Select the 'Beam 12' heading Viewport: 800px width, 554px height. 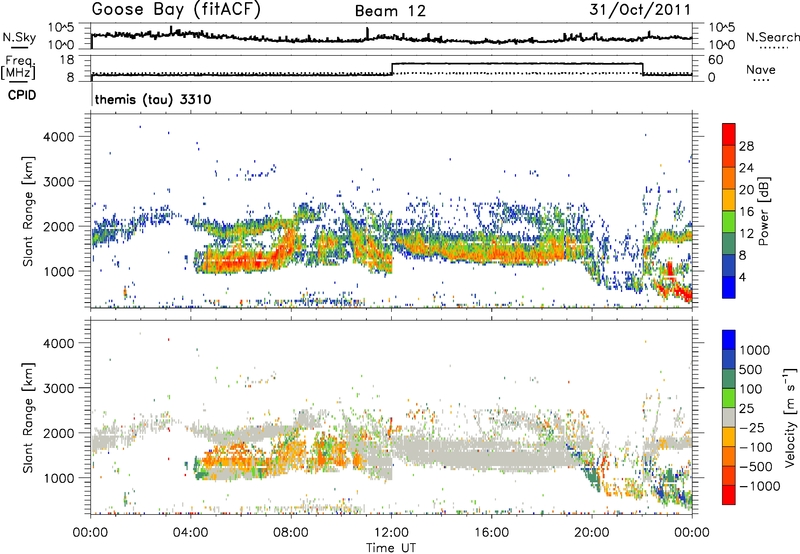tap(390, 11)
